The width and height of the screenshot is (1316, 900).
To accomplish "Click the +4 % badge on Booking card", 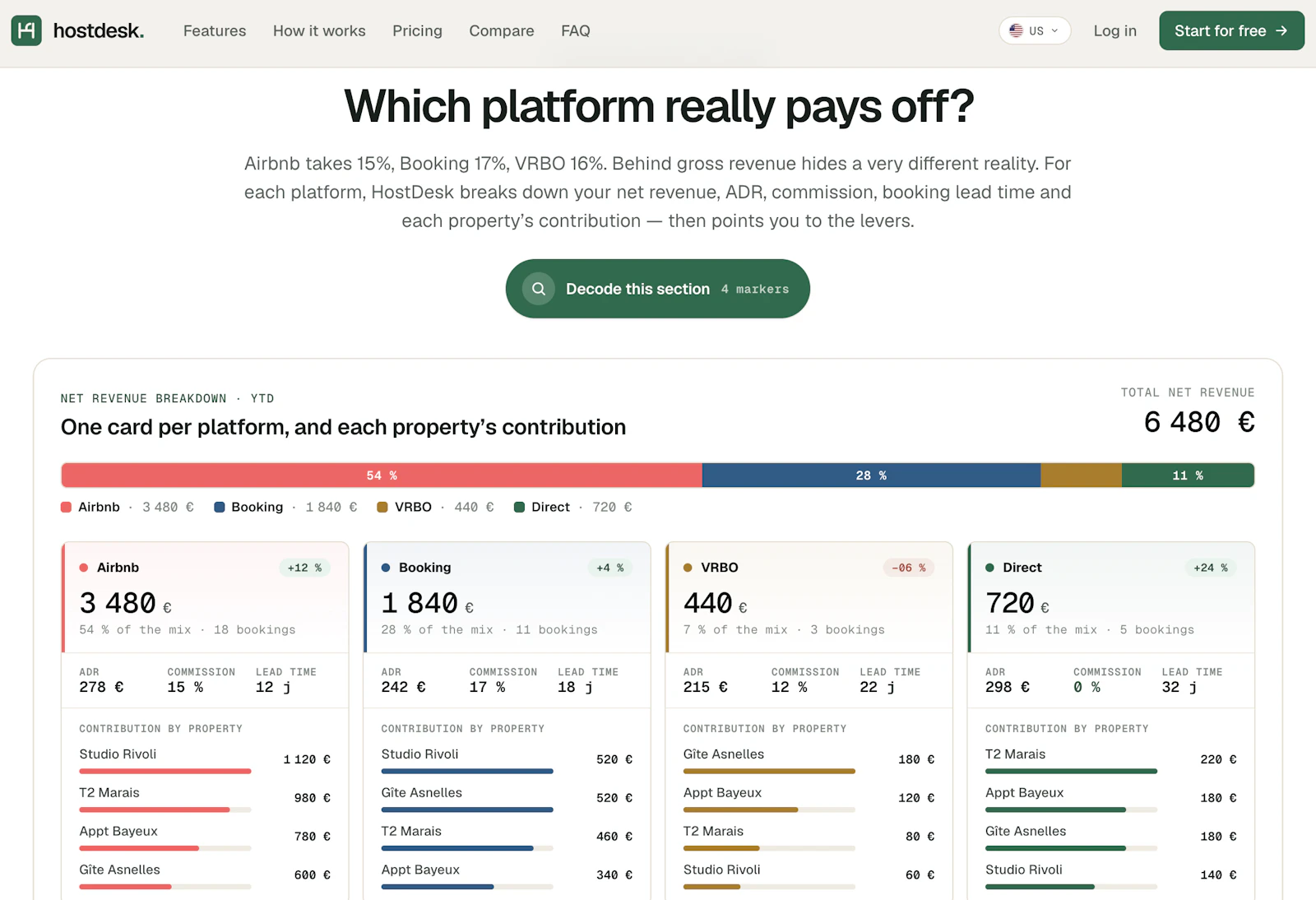I will pyautogui.click(x=609, y=568).
